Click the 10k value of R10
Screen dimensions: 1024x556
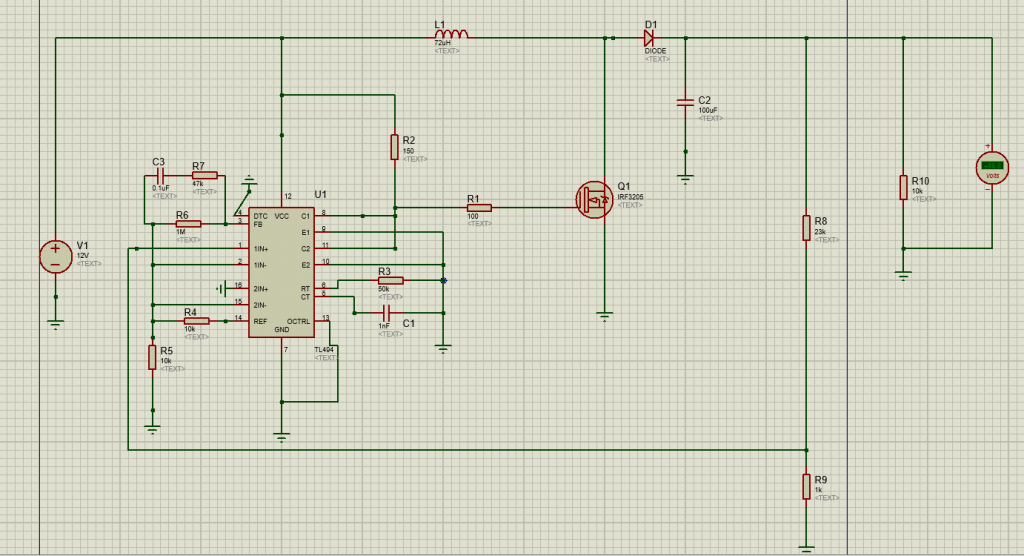pos(918,191)
